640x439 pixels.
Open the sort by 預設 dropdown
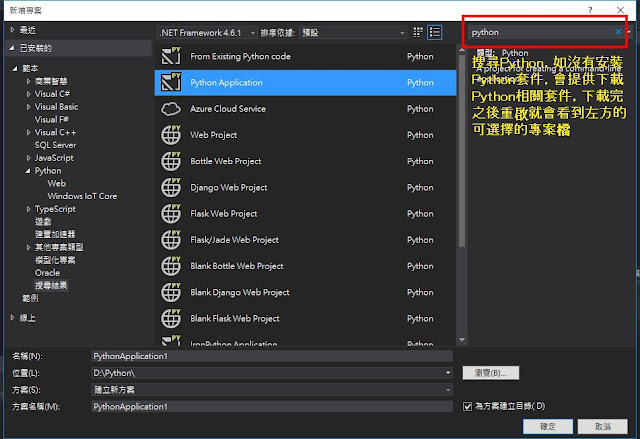coord(353,33)
